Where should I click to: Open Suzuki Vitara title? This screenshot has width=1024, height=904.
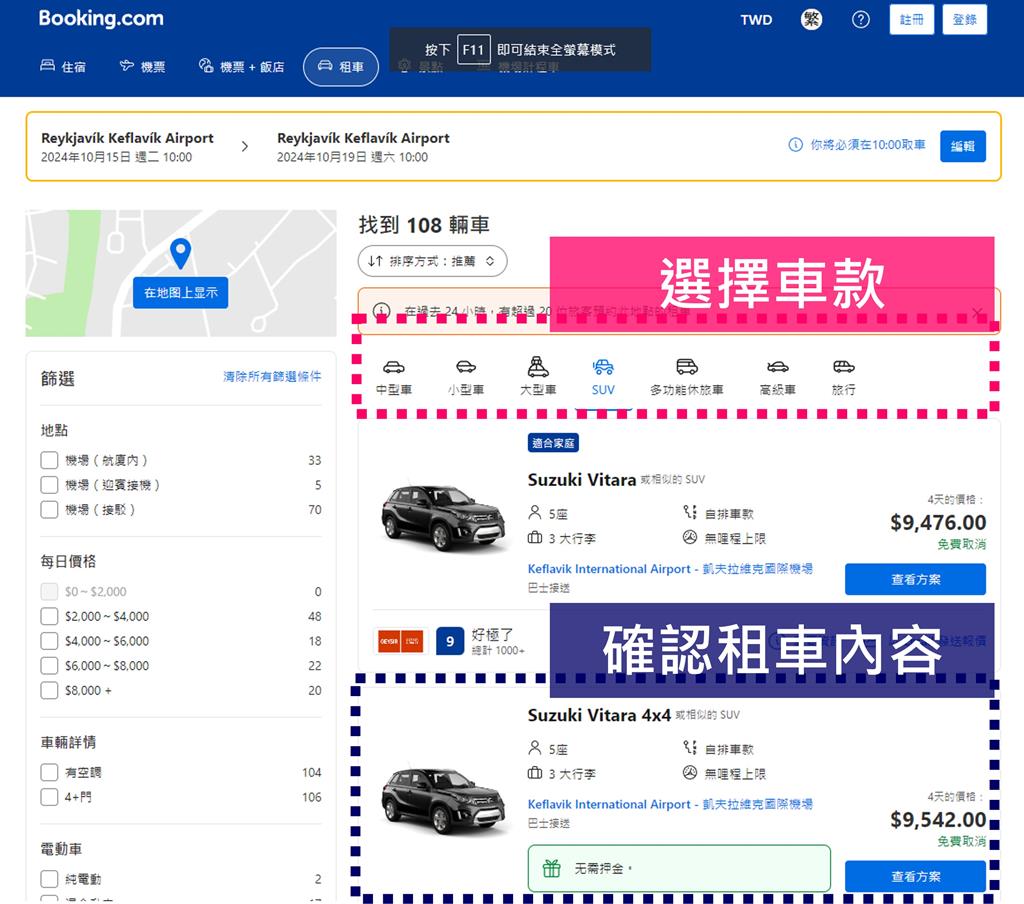pyautogui.click(x=581, y=480)
